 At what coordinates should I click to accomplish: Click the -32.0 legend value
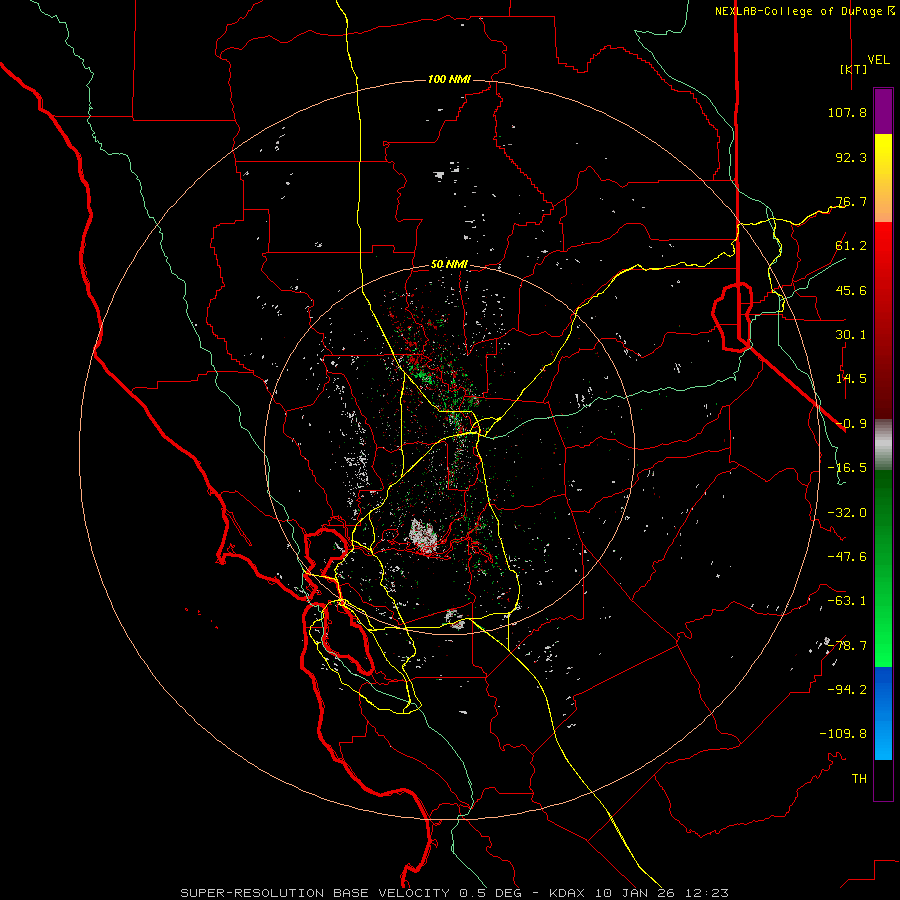[x=847, y=513]
